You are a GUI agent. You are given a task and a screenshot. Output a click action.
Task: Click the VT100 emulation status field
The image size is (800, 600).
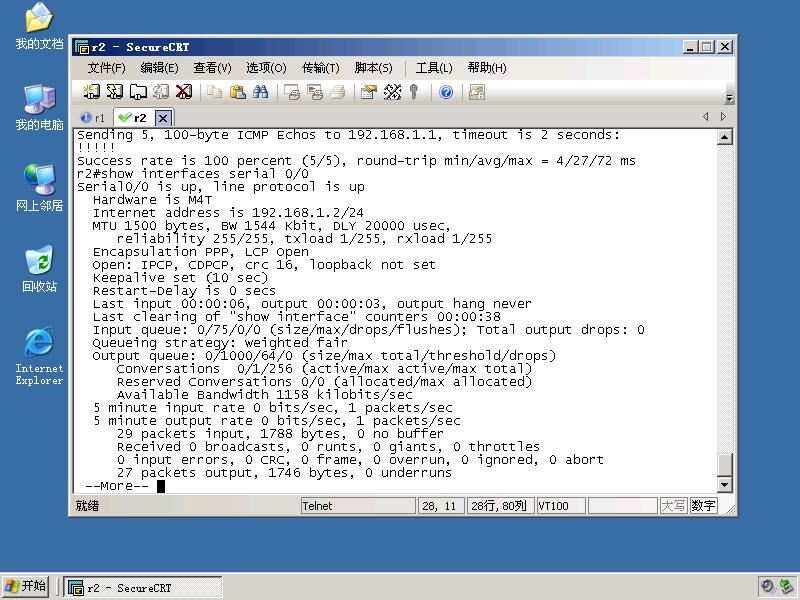coord(561,506)
